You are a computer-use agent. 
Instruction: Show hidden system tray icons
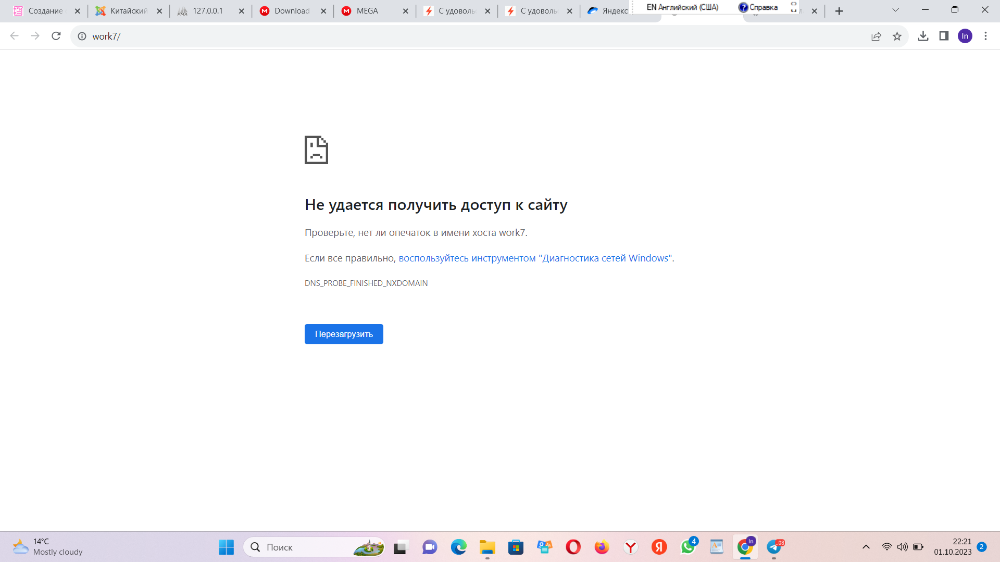(x=865, y=547)
